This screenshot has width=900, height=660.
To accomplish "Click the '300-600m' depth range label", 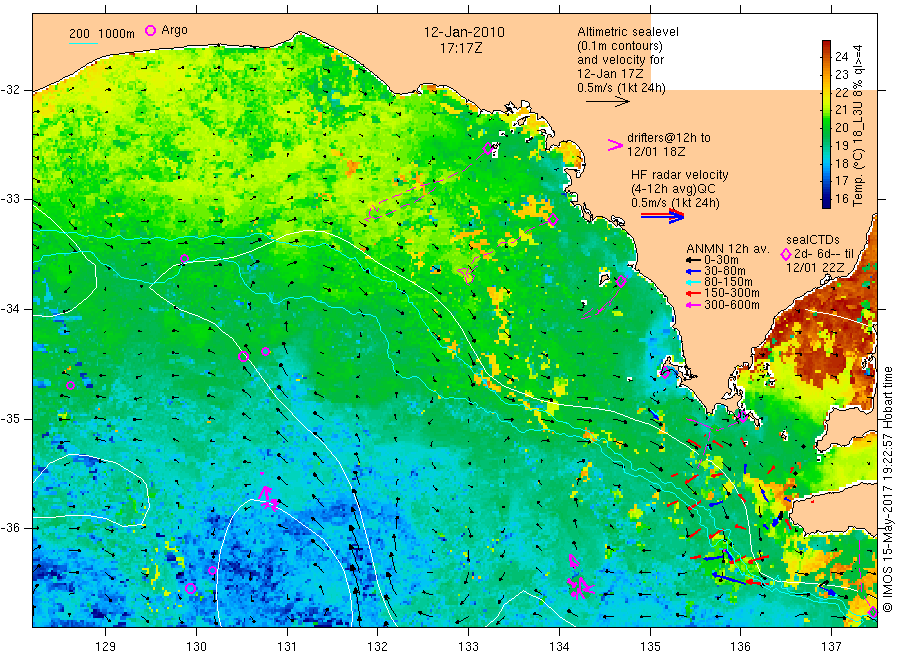I will coord(732,305).
